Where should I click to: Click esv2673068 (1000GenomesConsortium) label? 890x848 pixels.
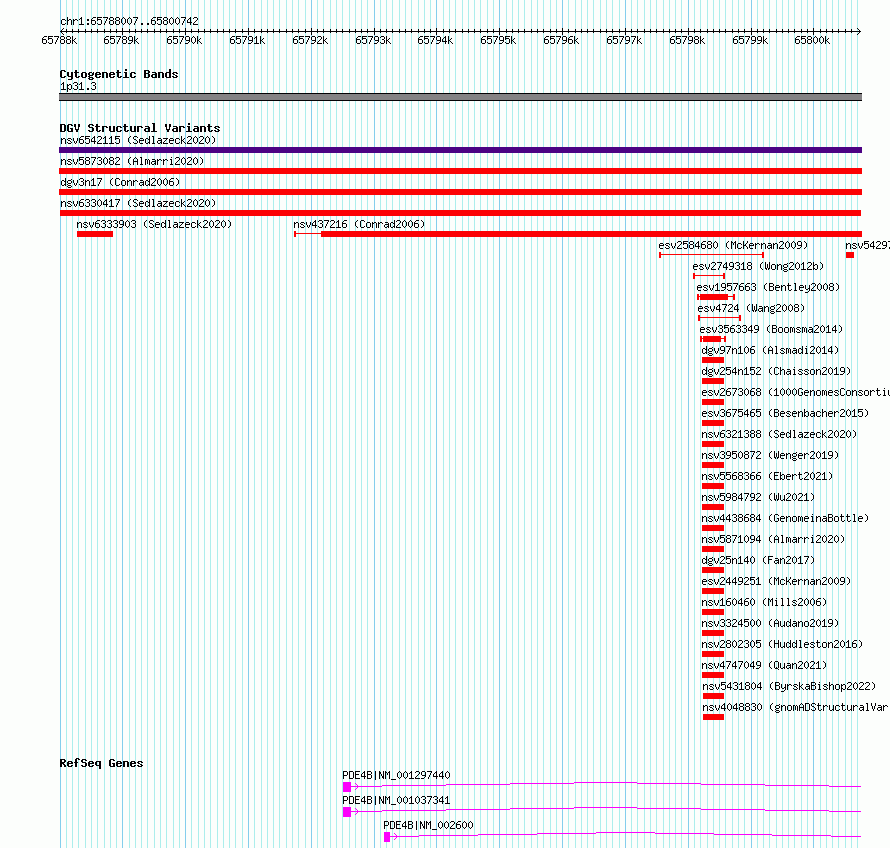click(795, 392)
